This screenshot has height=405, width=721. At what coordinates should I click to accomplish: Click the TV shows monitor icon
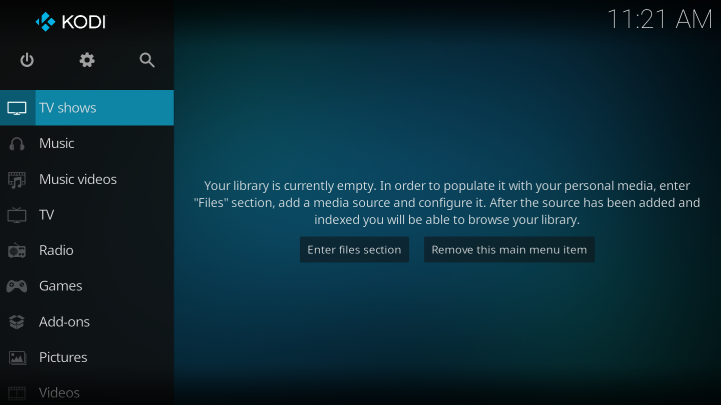coord(17,108)
